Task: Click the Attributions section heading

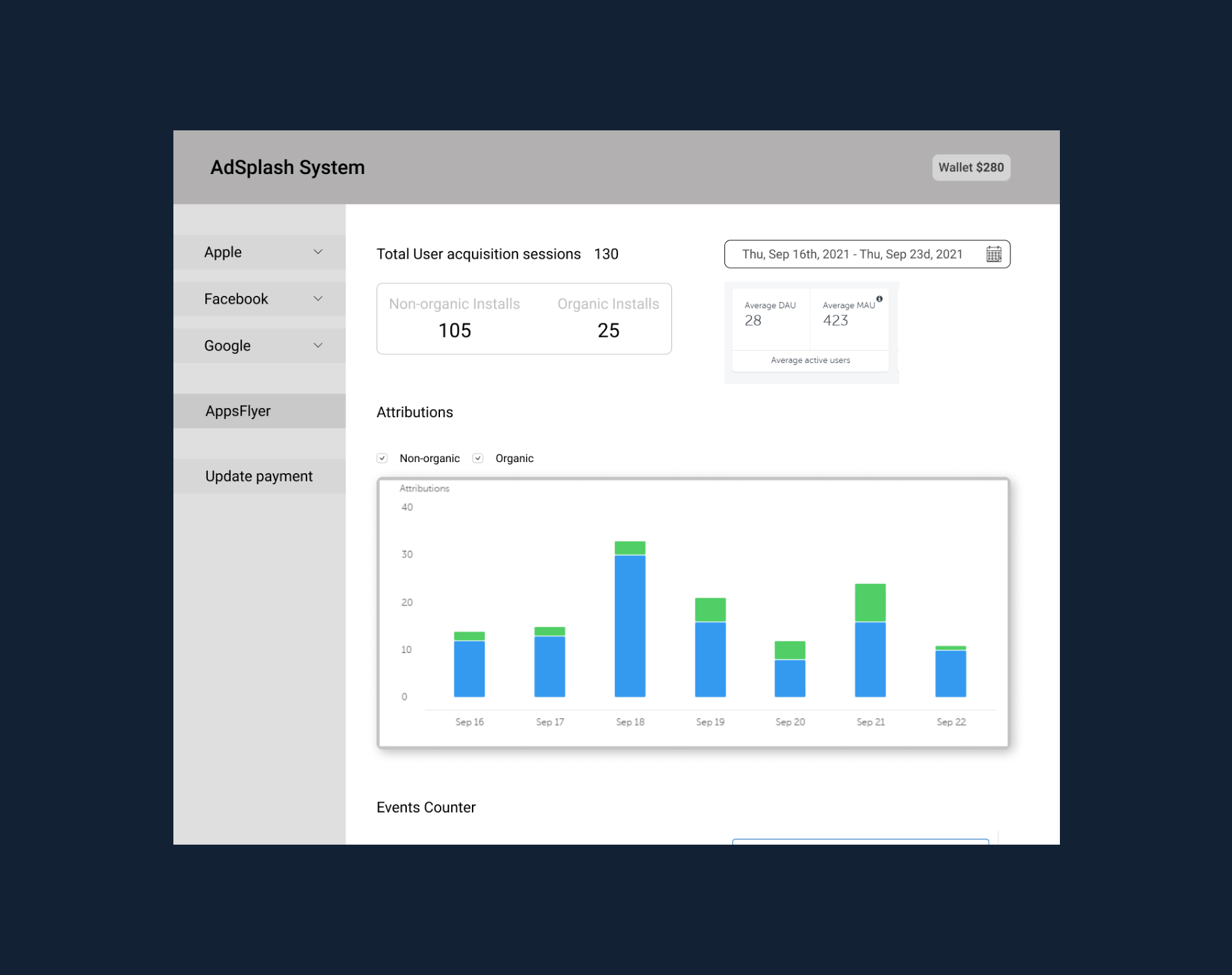Action: pos(415,413)
